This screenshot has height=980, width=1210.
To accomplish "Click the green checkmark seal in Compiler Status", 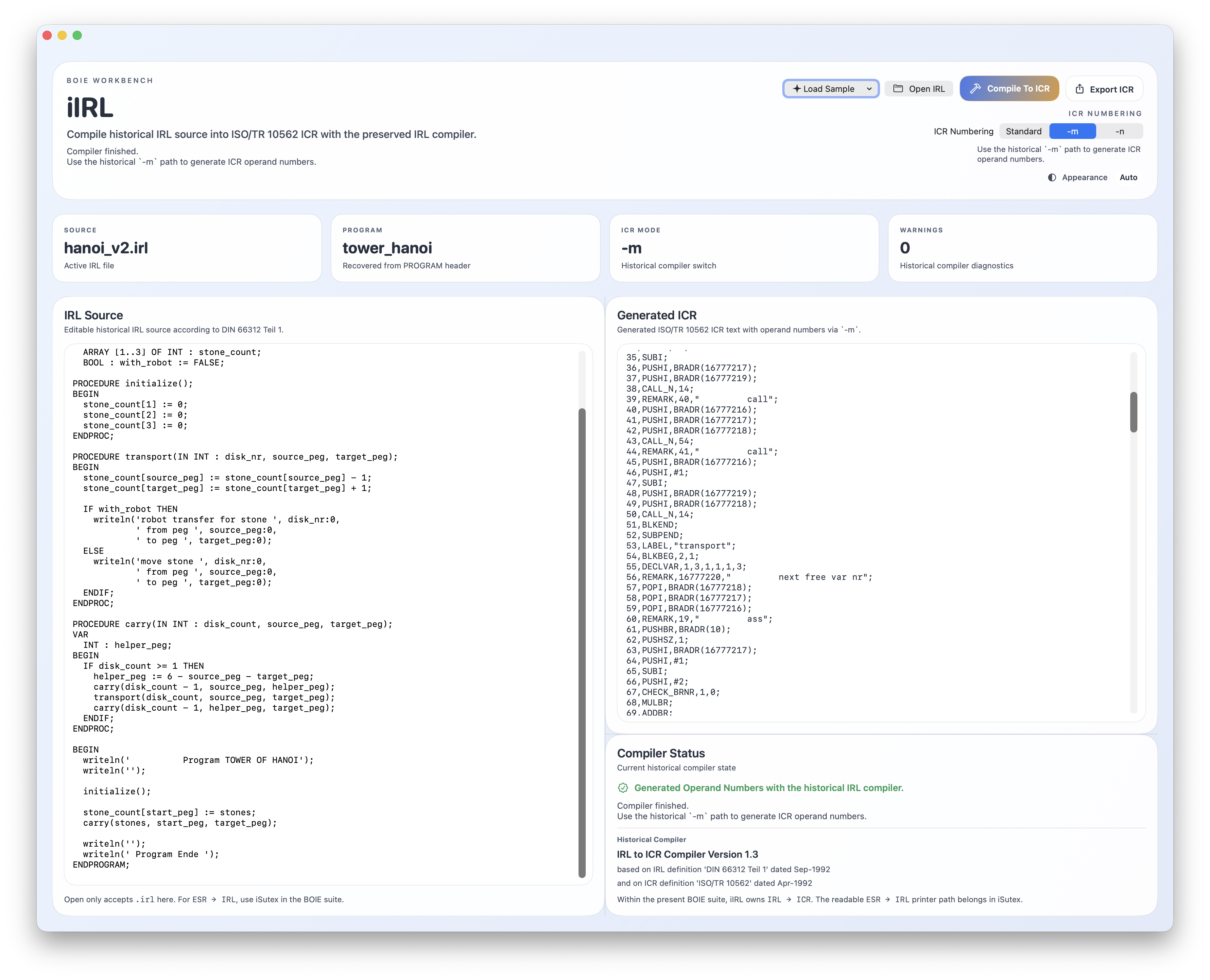I will [624, 788].
